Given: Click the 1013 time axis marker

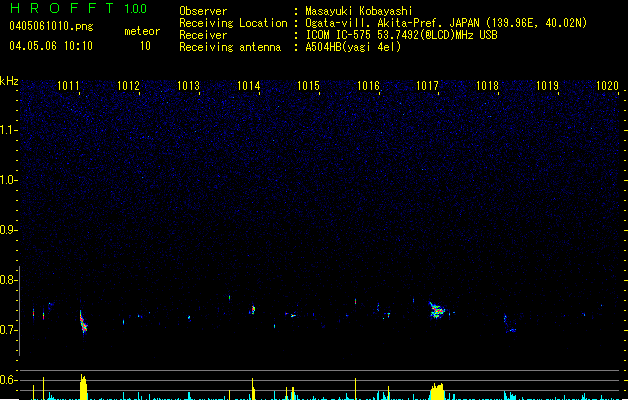Looking at the screenshot, I should tap(188, 86).
